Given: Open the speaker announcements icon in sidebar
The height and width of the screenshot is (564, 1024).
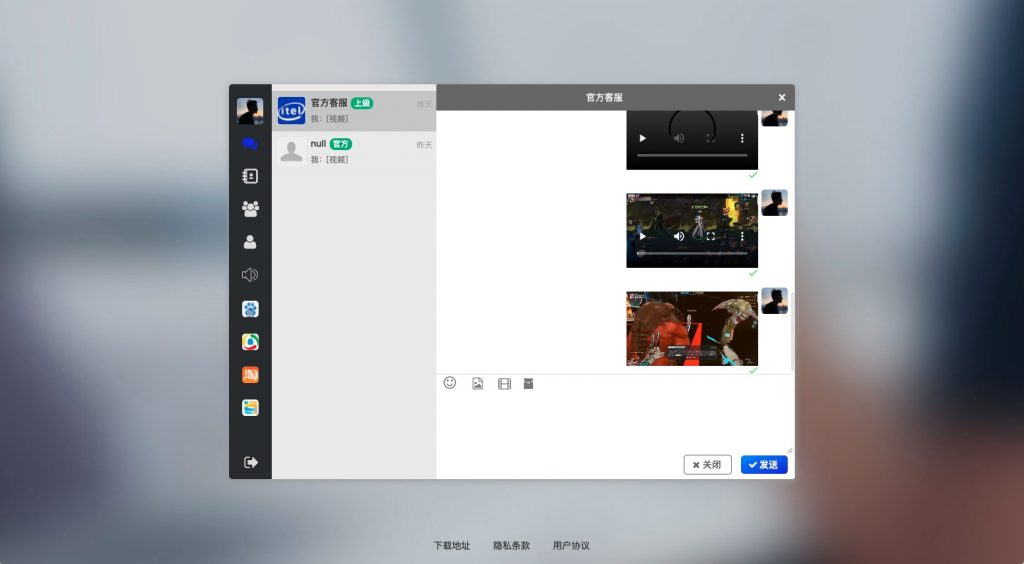Looking at the screenshot, I should 250,275.
